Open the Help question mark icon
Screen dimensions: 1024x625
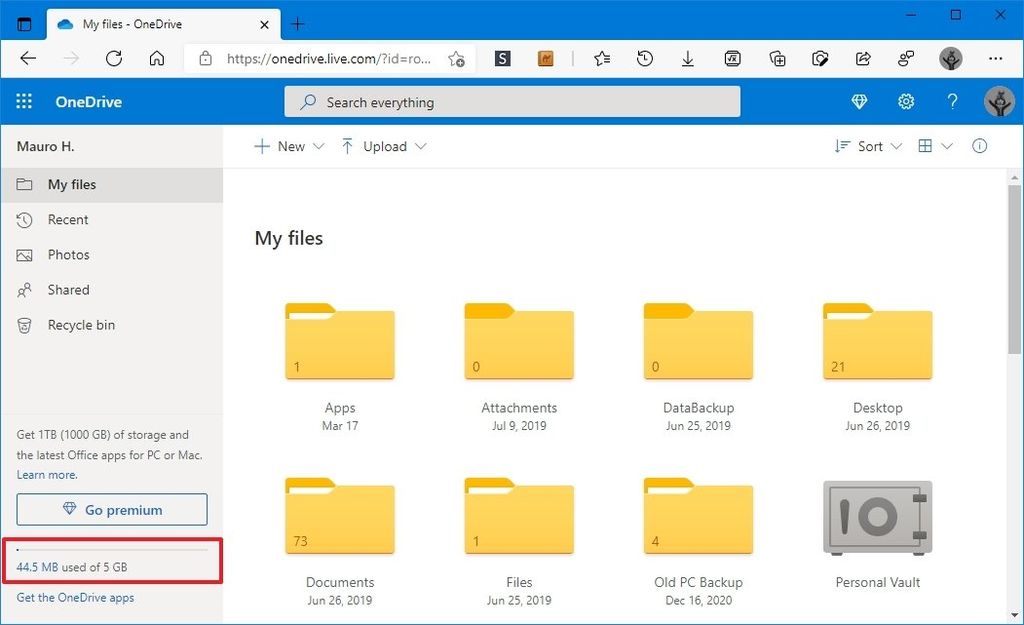coord(952,101)
